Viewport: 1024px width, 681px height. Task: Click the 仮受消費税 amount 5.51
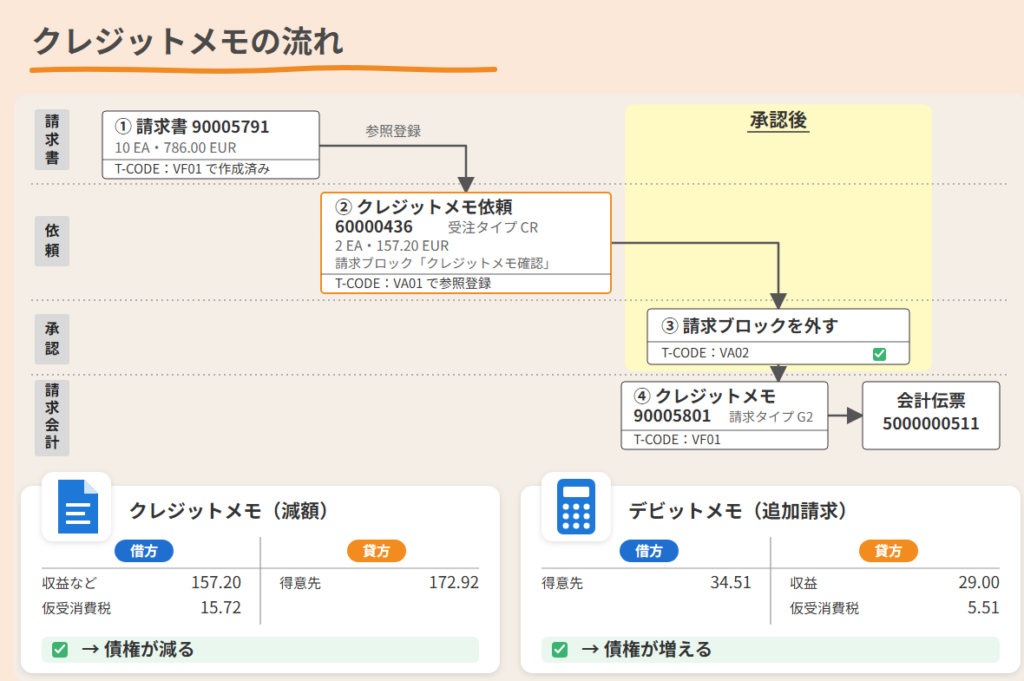[x=984, y=608]
